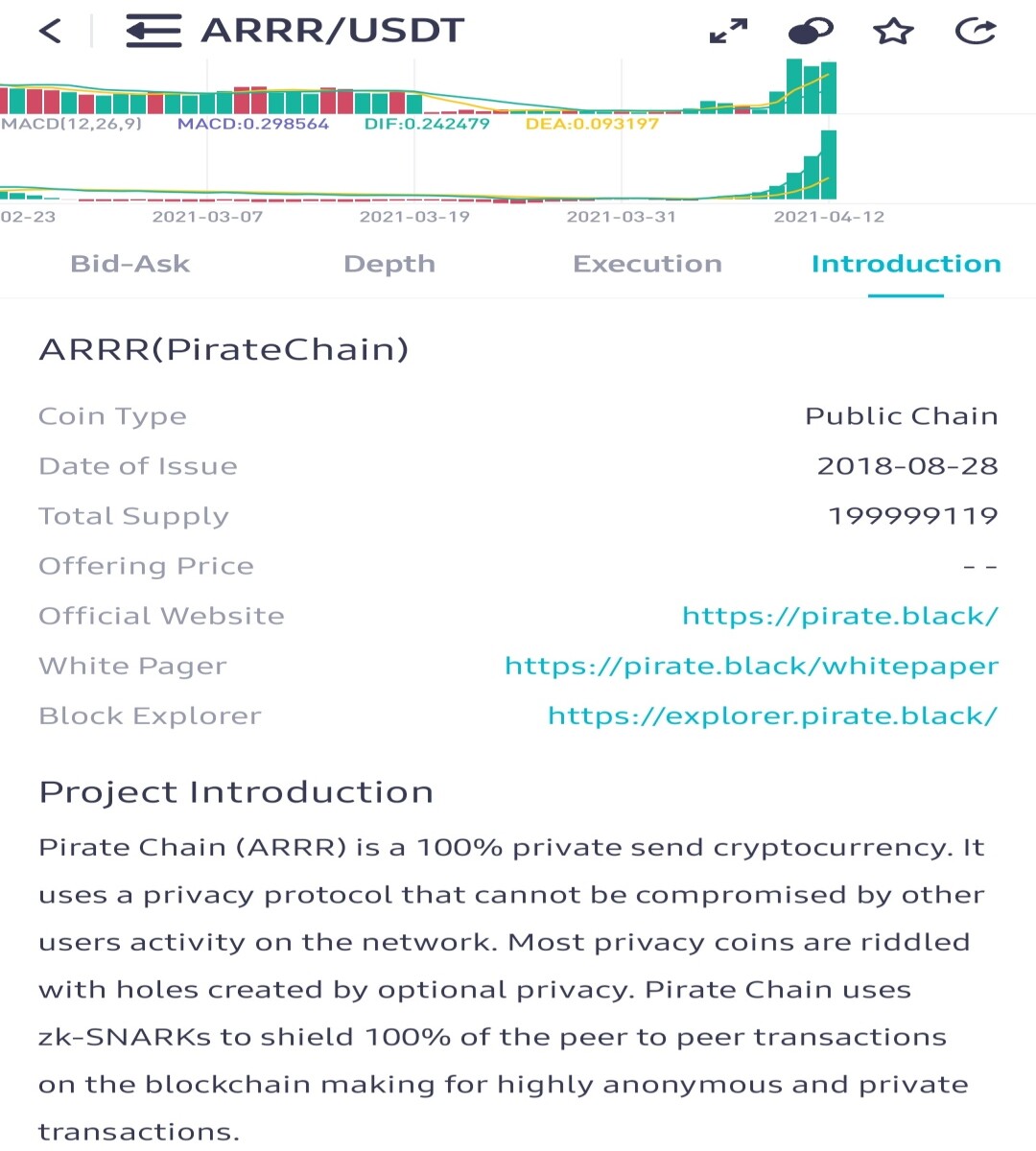Open the Depth tab
The width and height of the screenshot is (1036, 1151).
[389, 264]
